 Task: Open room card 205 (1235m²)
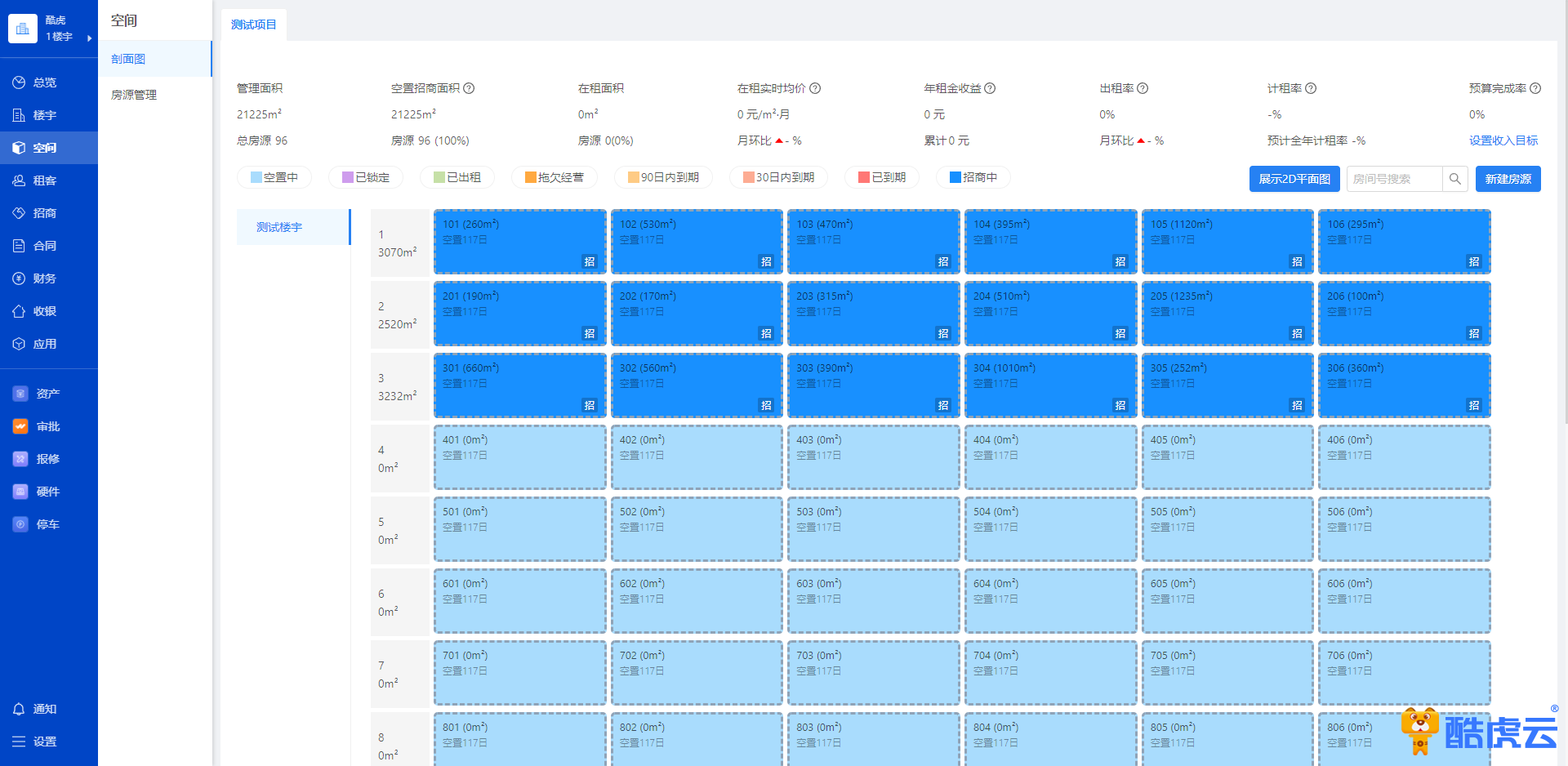click(x=1227, y=314)
